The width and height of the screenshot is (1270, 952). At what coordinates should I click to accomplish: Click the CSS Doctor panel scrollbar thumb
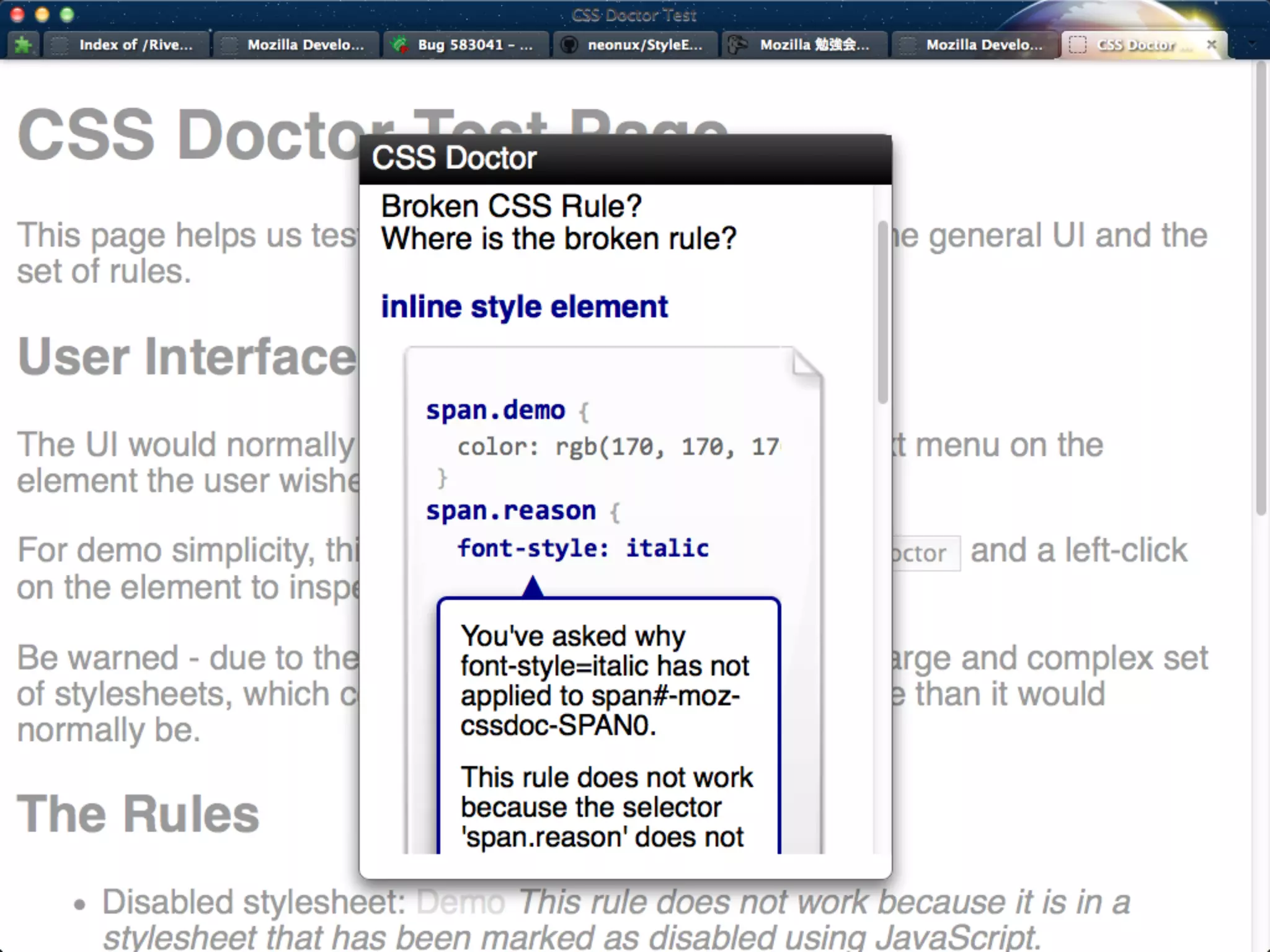pos(882,313)
